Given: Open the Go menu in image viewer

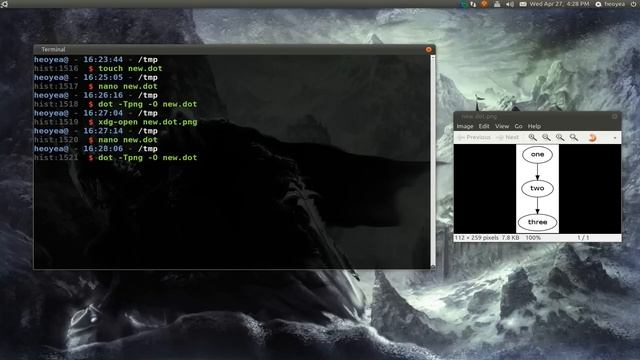Looking at the screenshot, I should [518, 127].
